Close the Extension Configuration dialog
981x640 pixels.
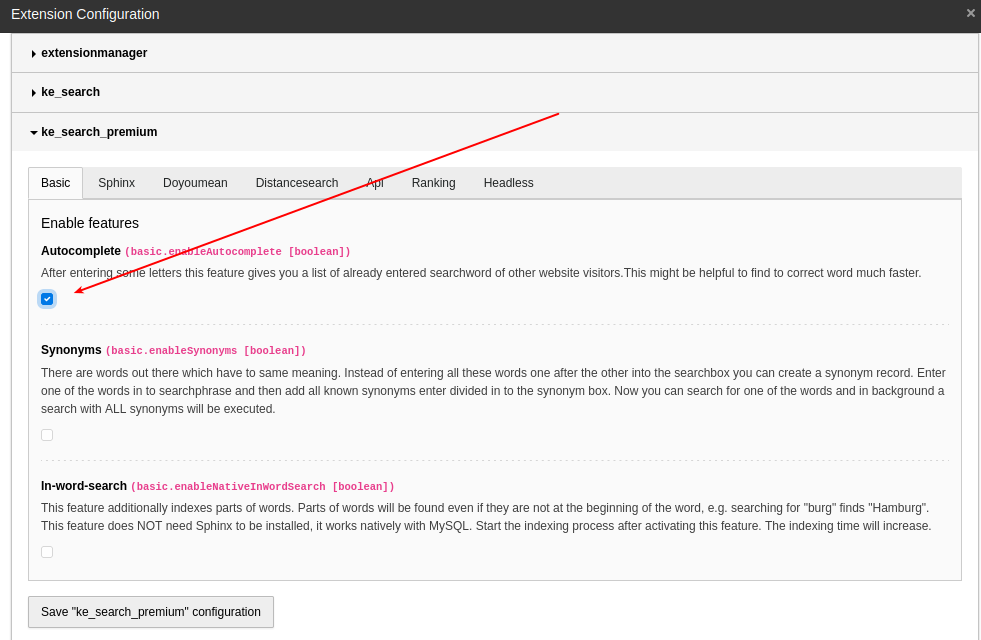pos(969,14)
